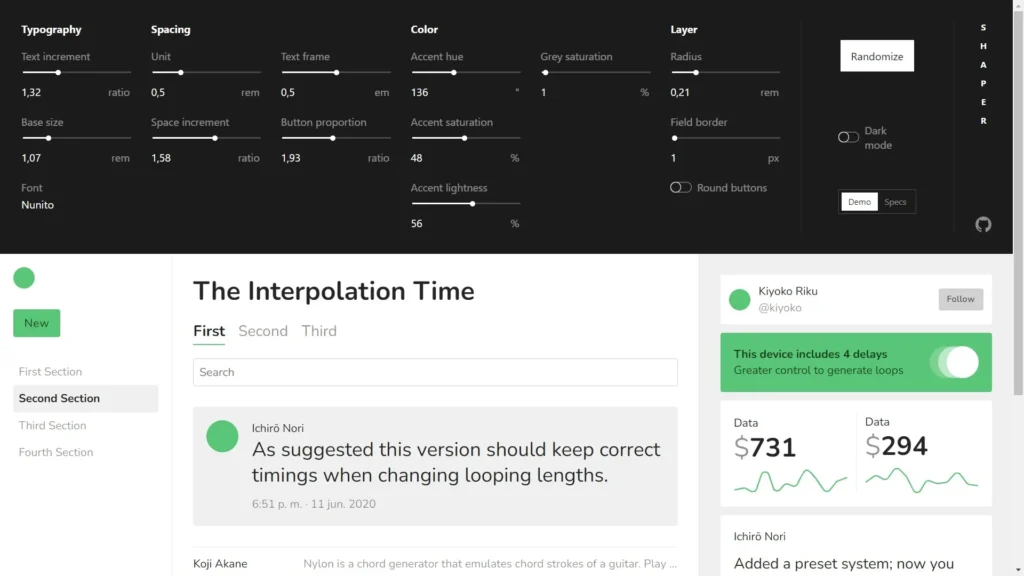Click the Randomize button
Image resolution: width=1024 pixels, height=576 pixels.
(877, 57)
